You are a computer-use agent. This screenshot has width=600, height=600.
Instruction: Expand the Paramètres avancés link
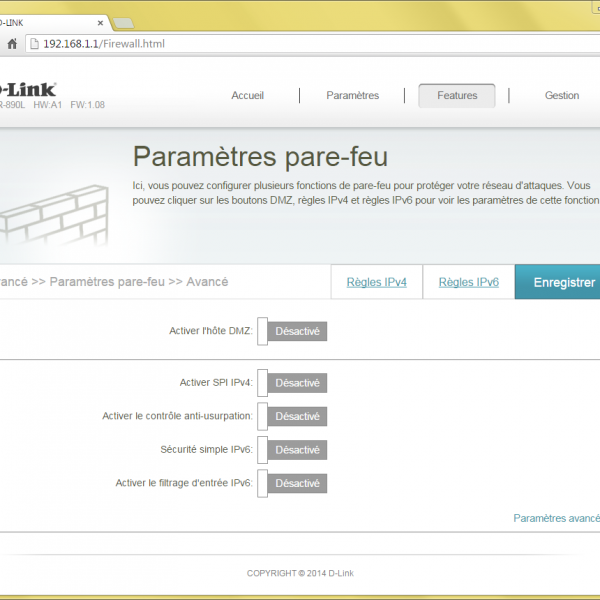click(x=556, y=518)
